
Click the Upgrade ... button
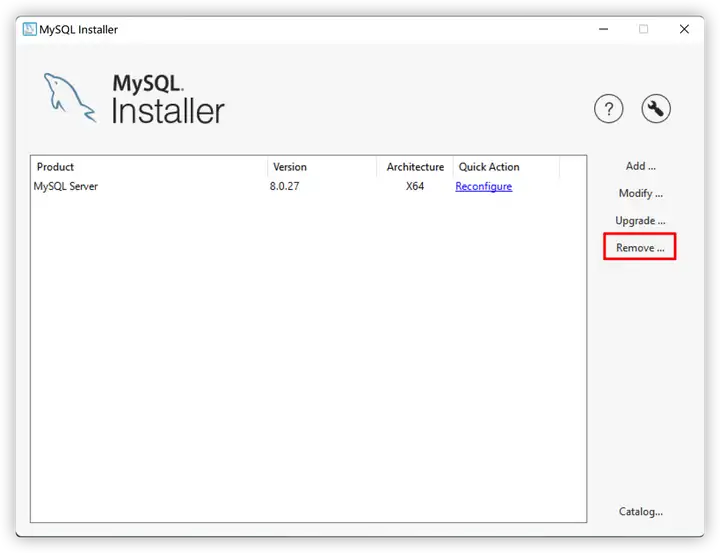coord(640,221)
